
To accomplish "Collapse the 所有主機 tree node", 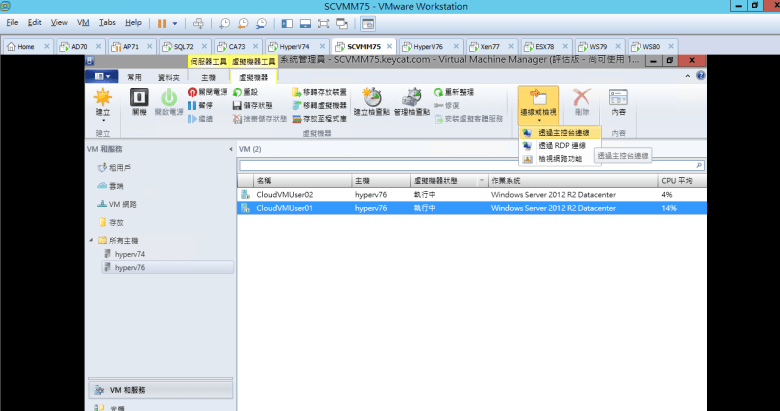I will (91, 241).
